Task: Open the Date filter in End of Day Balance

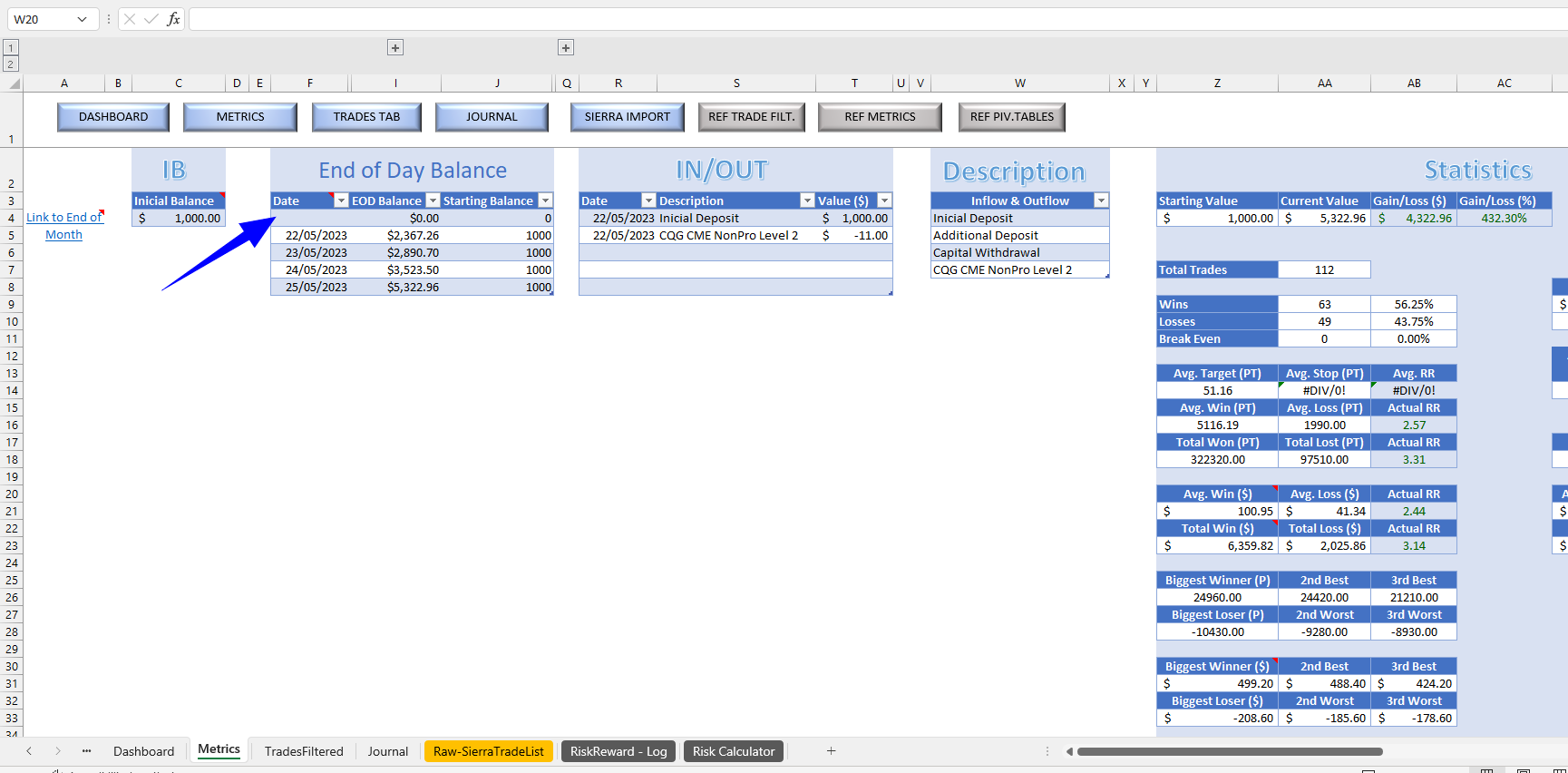Action: point(341,201)
